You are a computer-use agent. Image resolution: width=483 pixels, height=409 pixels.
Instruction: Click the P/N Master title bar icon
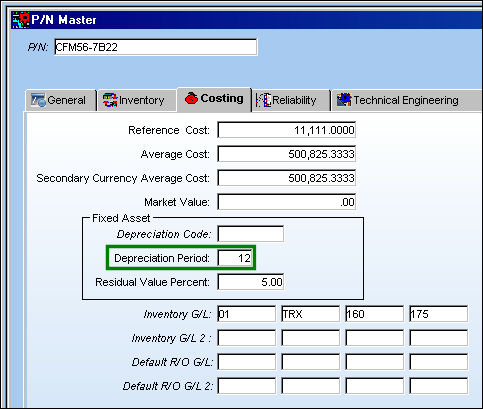click(20, 20)
